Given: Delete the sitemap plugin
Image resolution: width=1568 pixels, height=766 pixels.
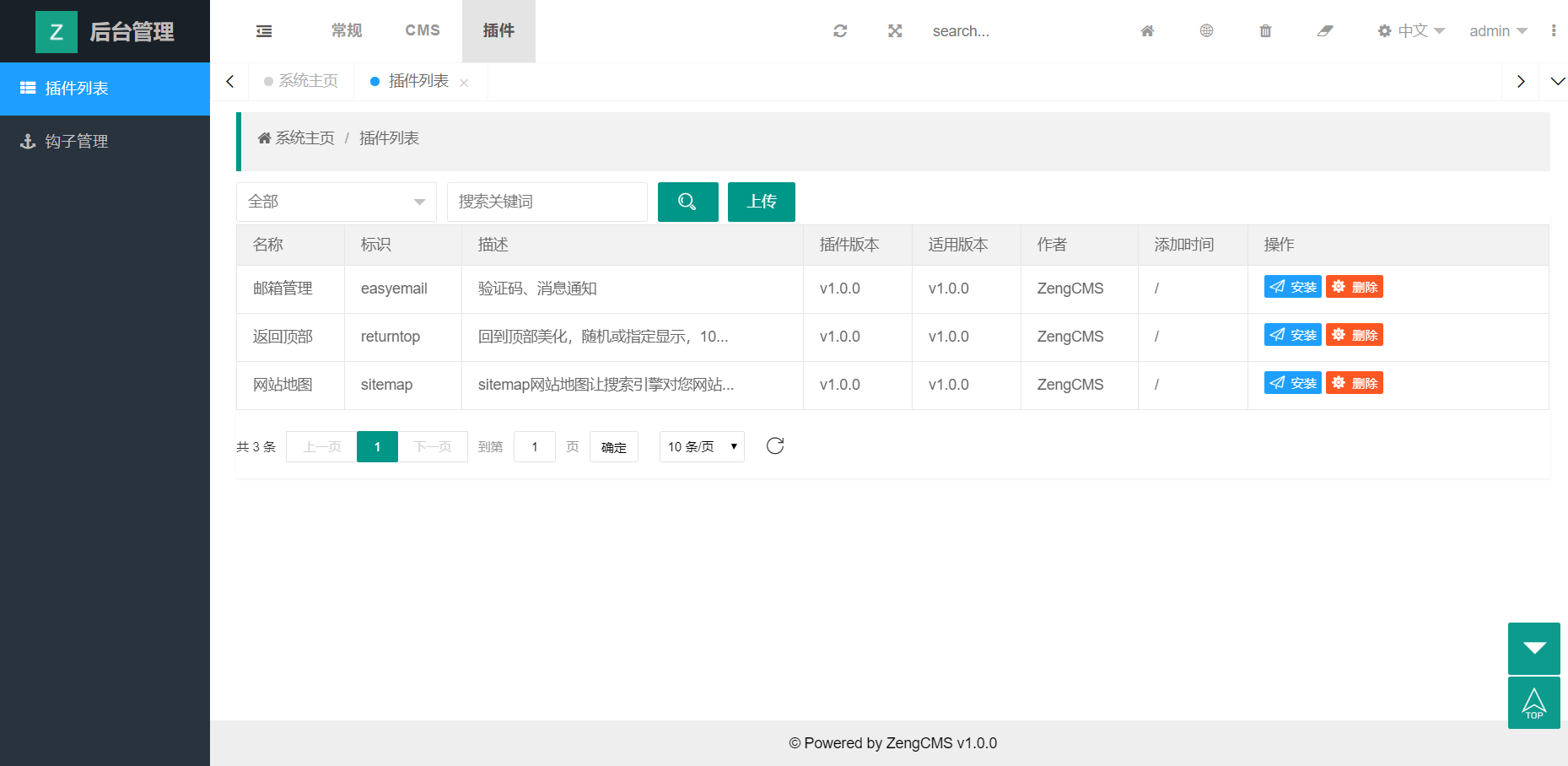Looking at the screenshot, I should 1354,383.
